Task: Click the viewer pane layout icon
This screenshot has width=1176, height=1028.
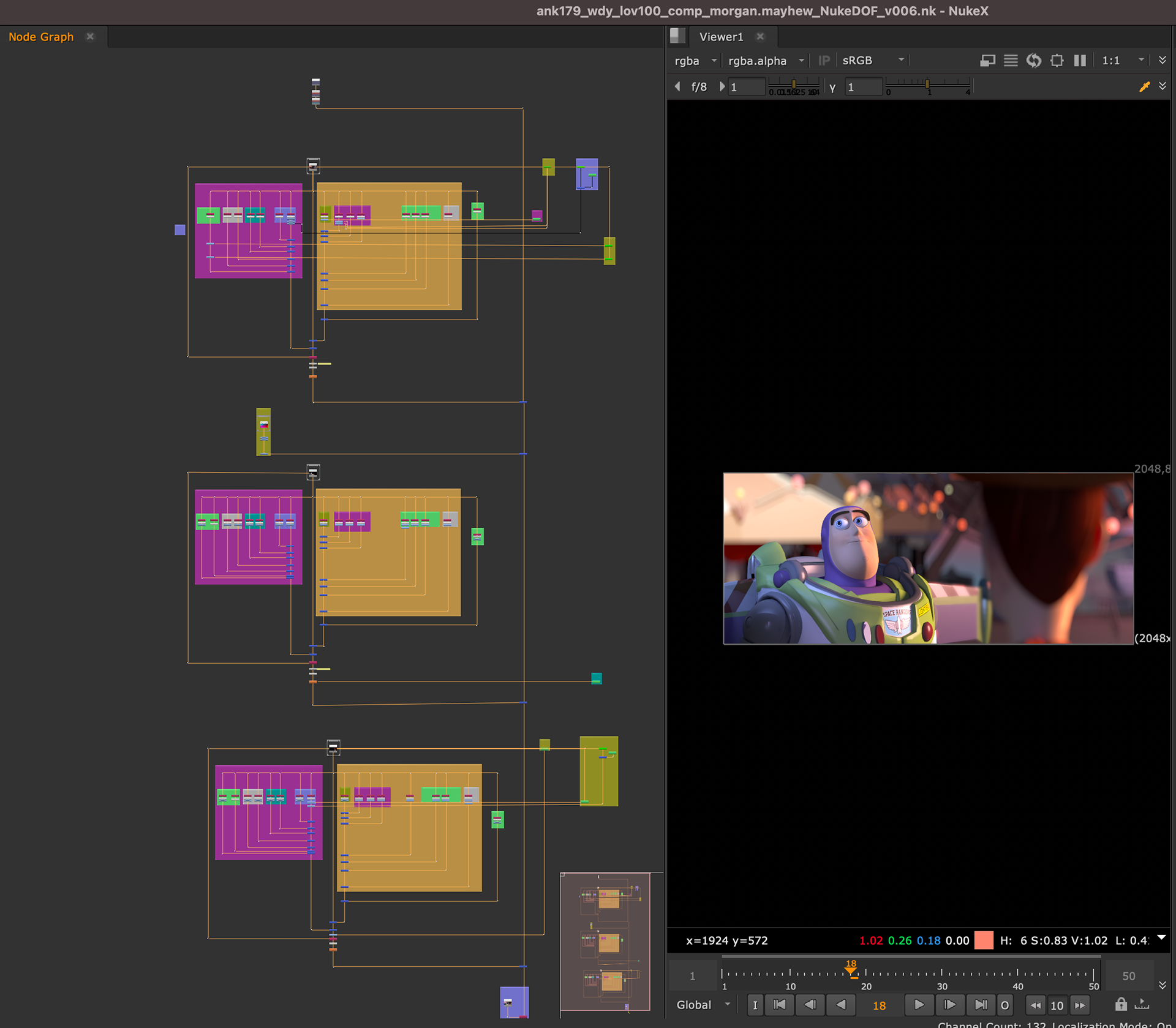Action: (677, 36)
